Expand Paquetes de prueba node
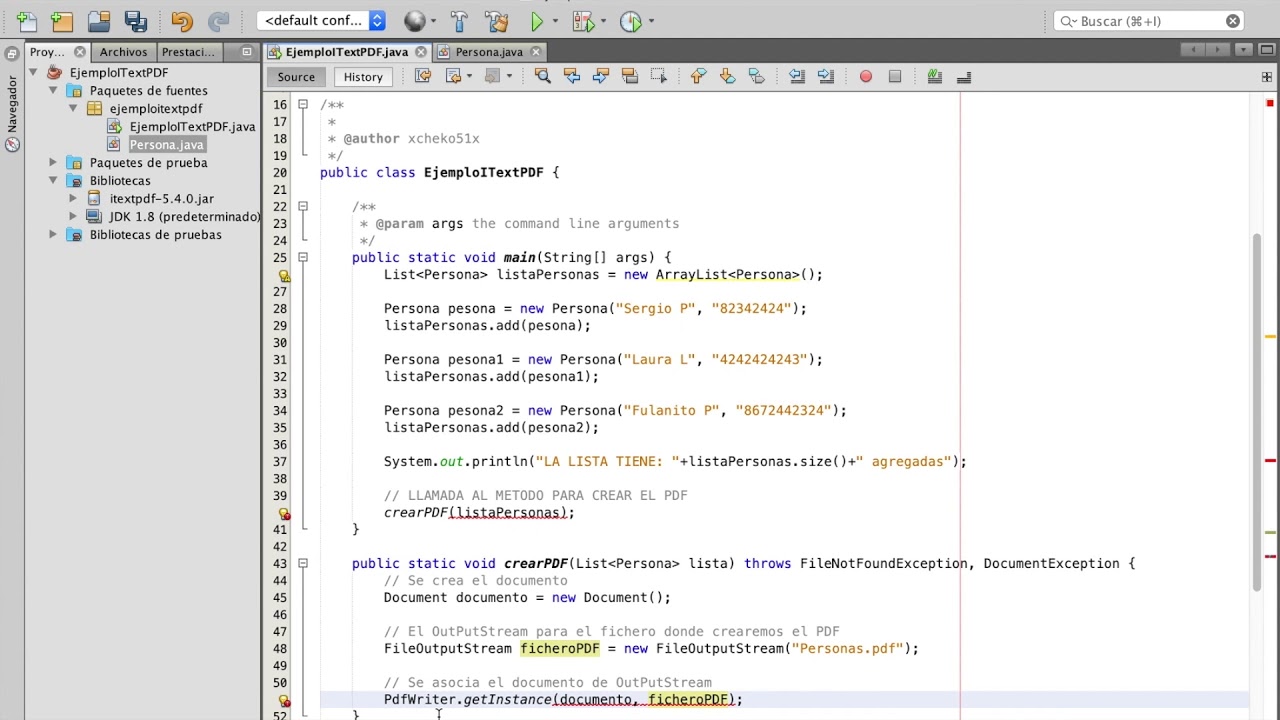 (53, 162)
